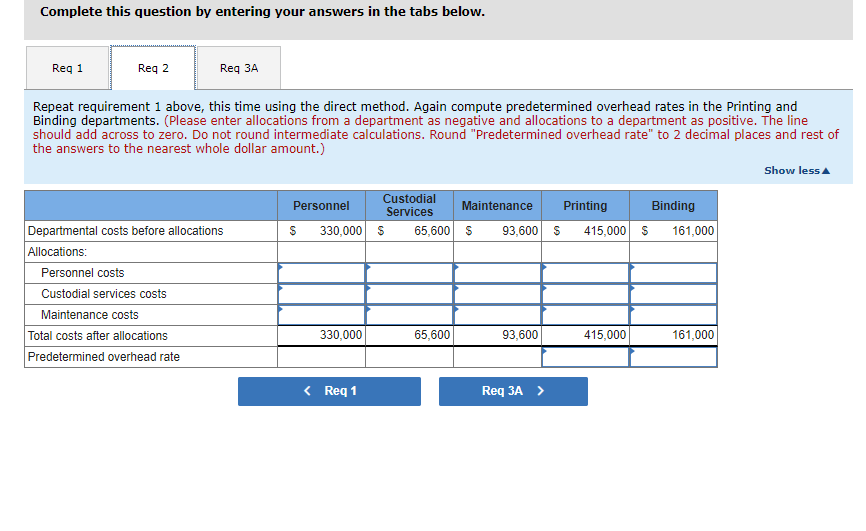This screenshot has height=531, width=866.
Task: Click Personnel costs cell under Maintenance column
Action: 497,273
